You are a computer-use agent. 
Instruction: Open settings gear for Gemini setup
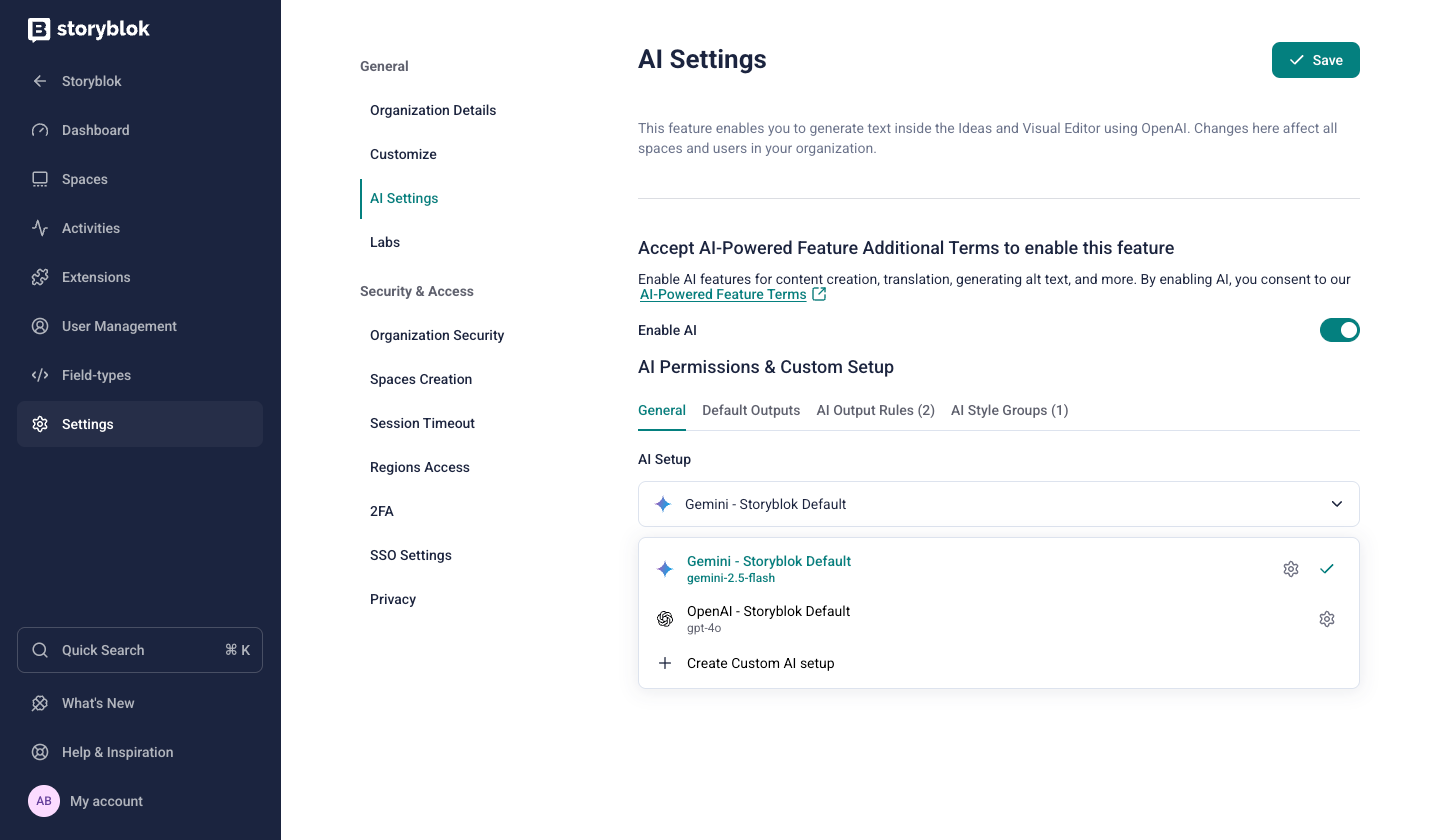[x=1291, y=569]
